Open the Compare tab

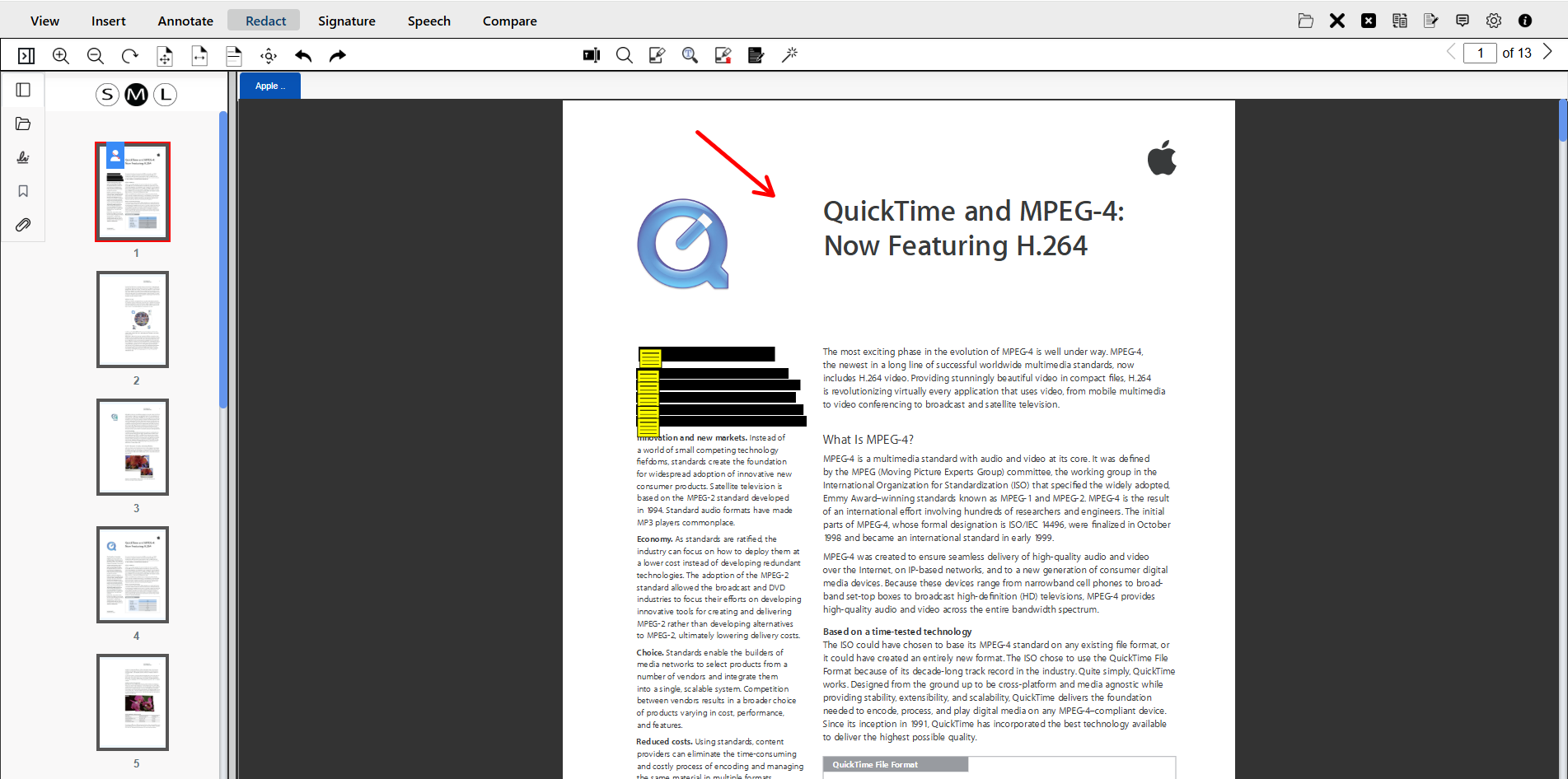pos(510,21)
